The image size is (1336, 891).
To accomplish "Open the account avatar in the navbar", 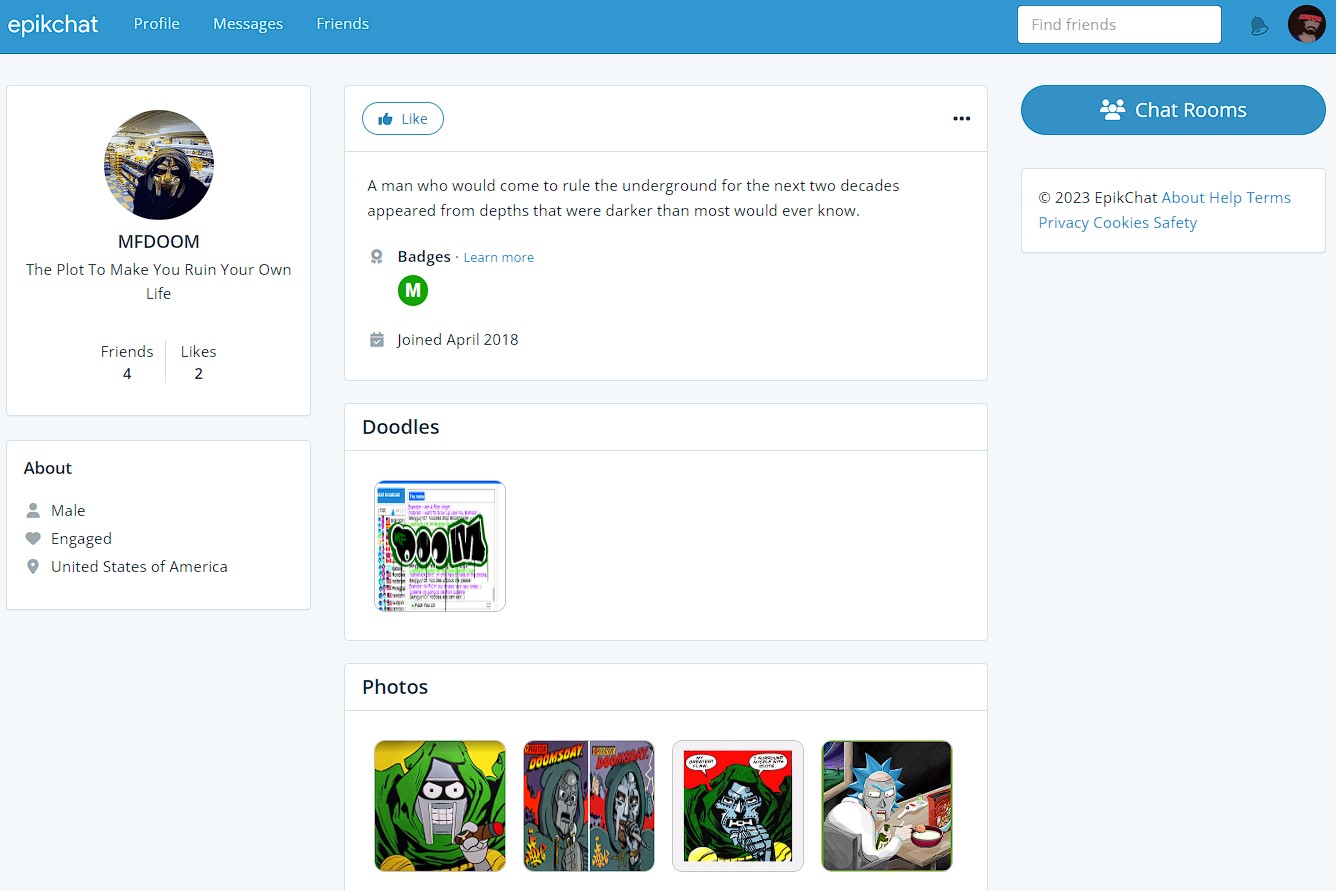I will click(1306, 24).
